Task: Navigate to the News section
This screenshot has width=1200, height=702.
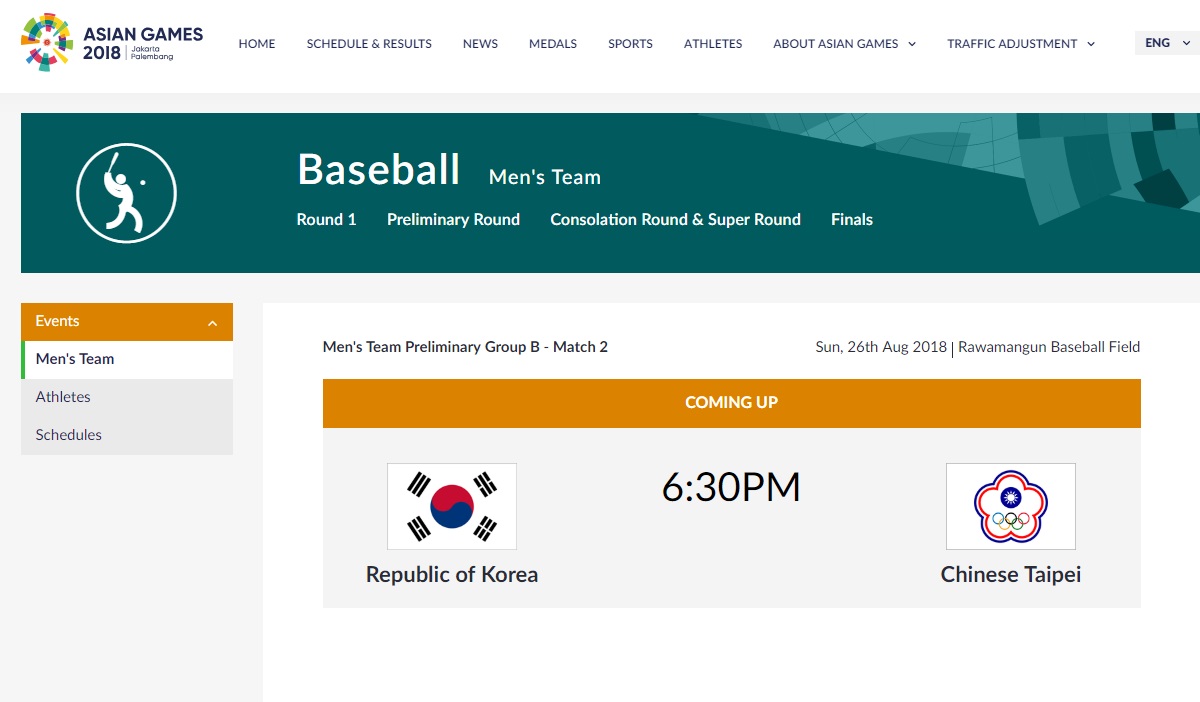Action: [480, 44]
